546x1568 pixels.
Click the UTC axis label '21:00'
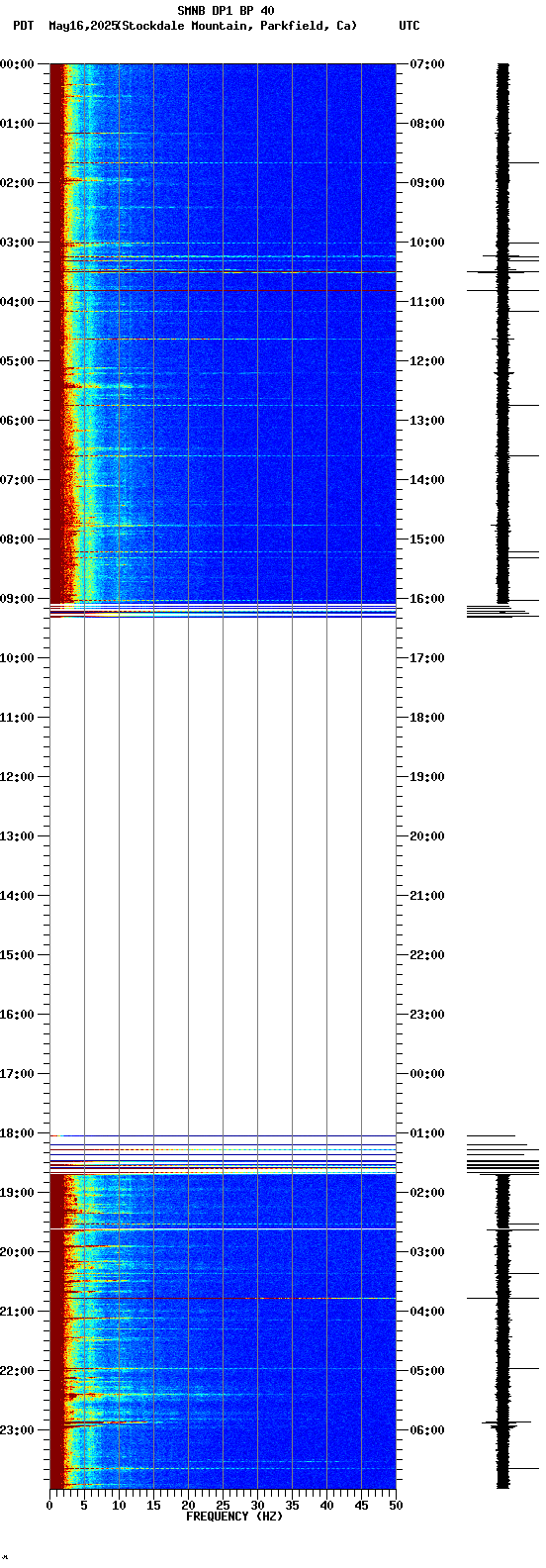(427, 896)
